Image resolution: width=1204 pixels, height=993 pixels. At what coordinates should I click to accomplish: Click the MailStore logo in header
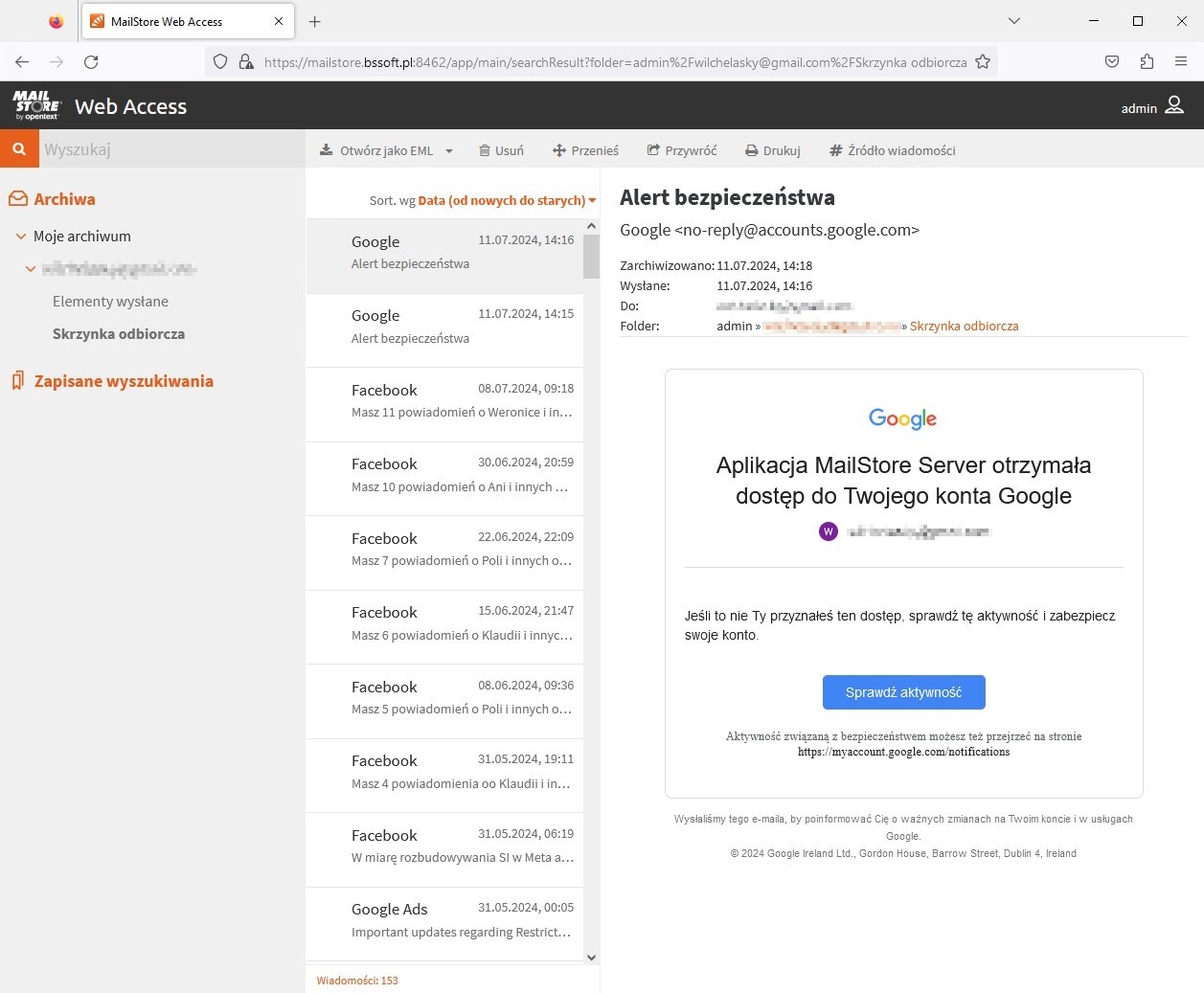36,105
